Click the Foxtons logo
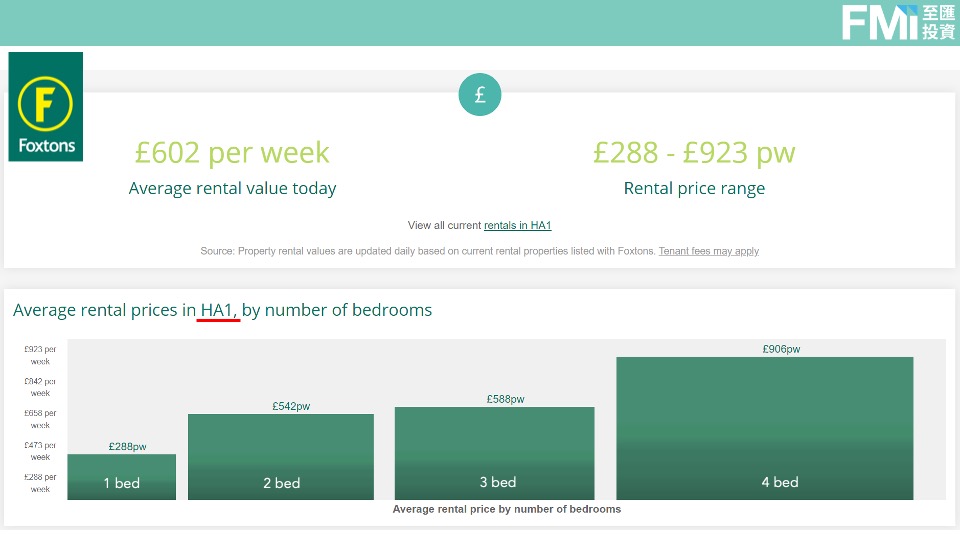 (x=45, y=107)
